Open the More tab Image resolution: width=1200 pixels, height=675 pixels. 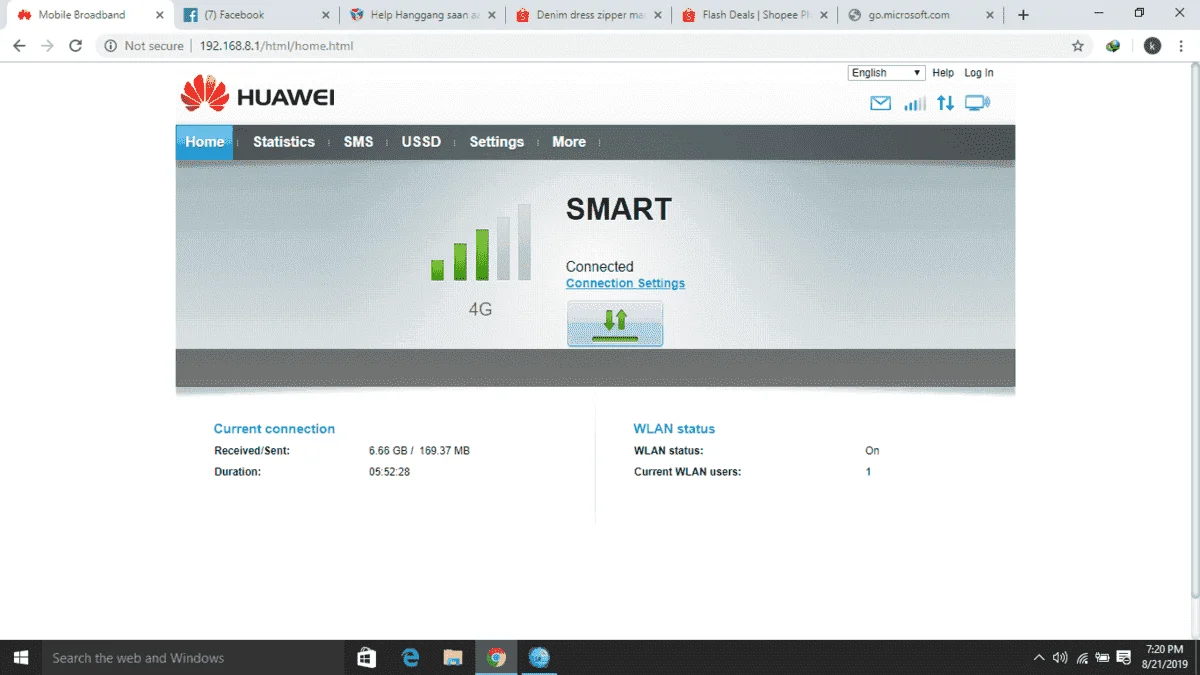(569, 142)
